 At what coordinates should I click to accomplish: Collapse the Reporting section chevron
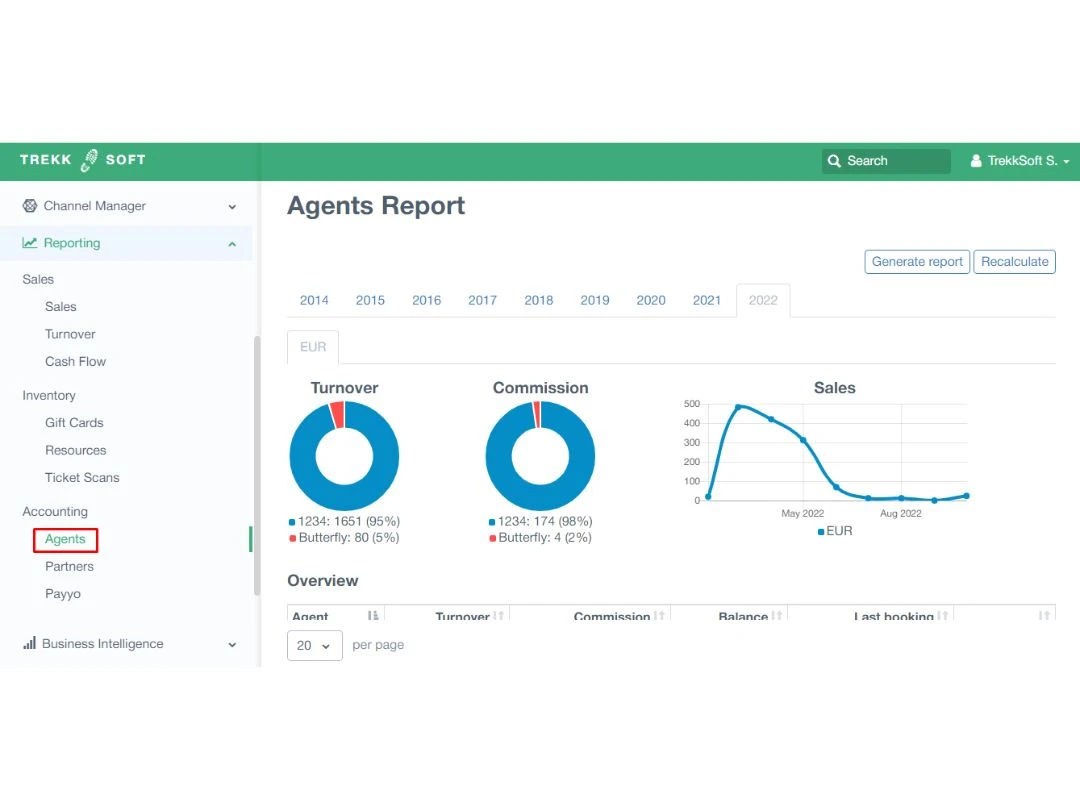pos(232,244)
